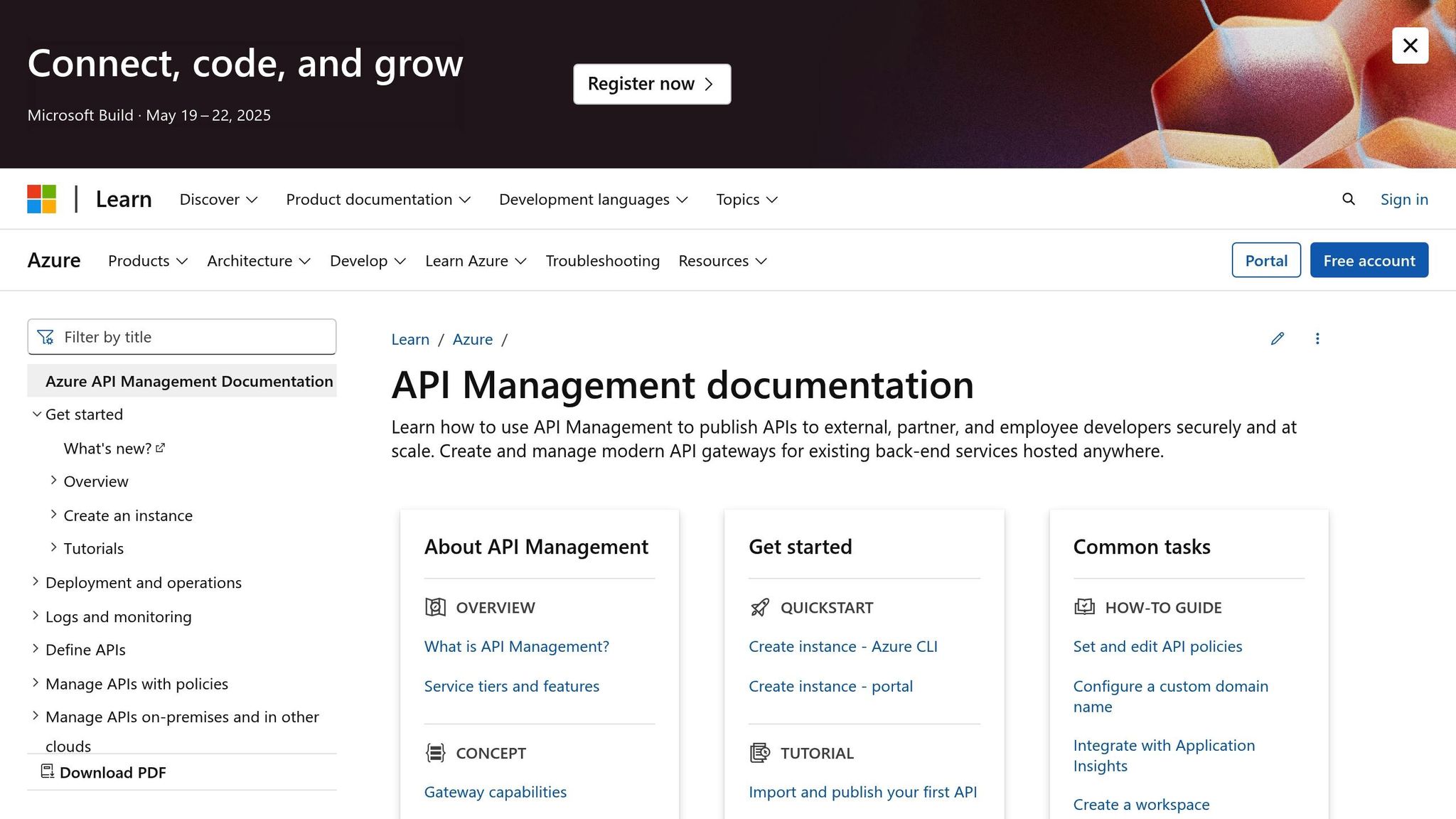
Task: Open the Set and edit API policies link
Action: pos(1157,646)
